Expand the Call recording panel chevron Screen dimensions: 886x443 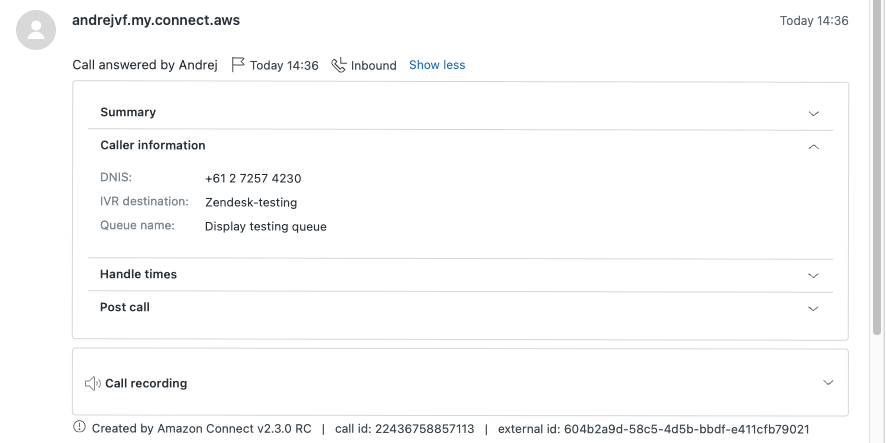(x=827, y=383)
